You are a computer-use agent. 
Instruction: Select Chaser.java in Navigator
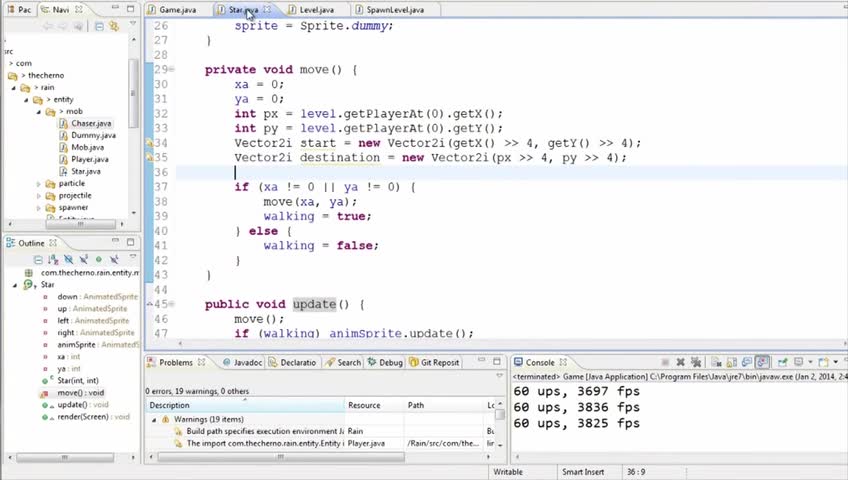pos(85,123)
